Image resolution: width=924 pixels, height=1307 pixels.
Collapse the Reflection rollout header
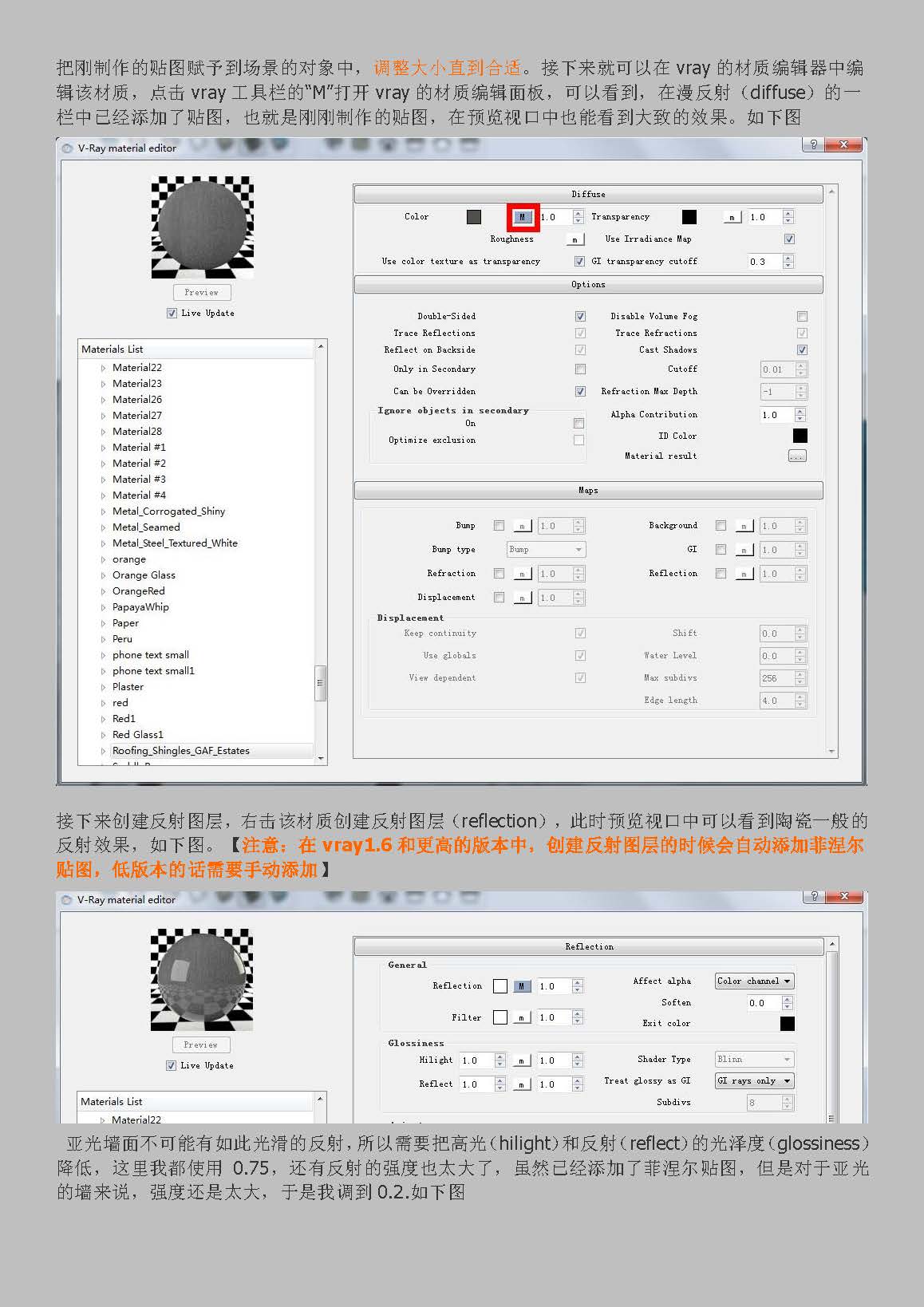[589, 947]
